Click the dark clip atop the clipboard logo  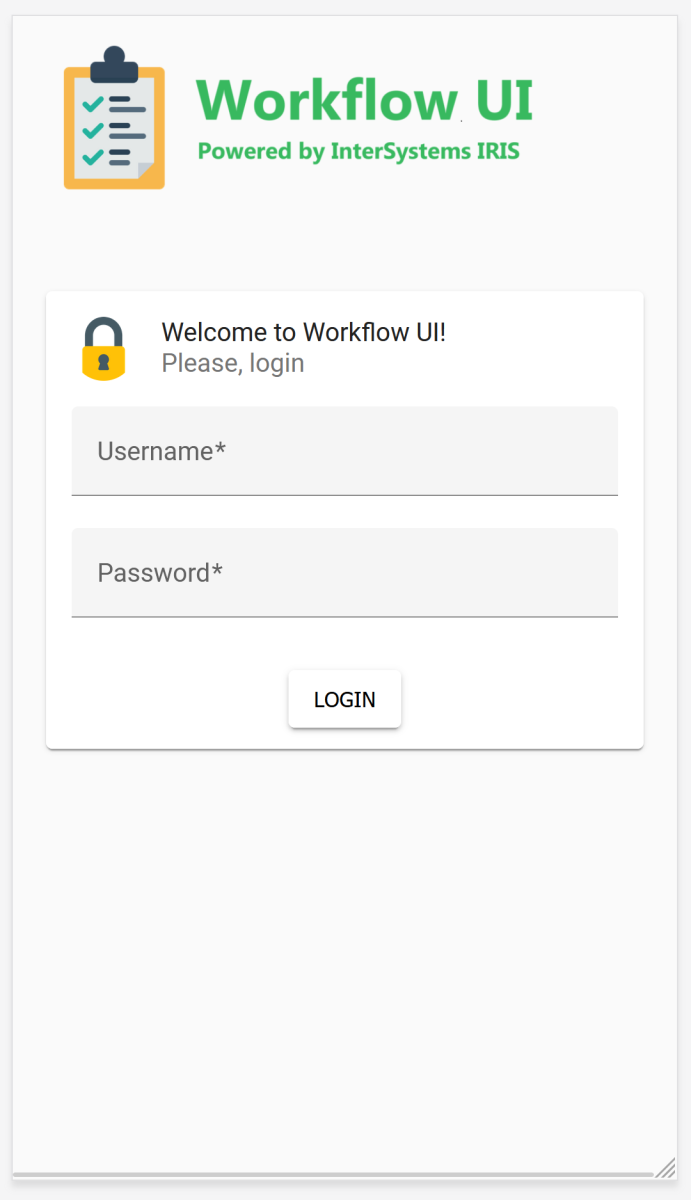tap(114, 66)
